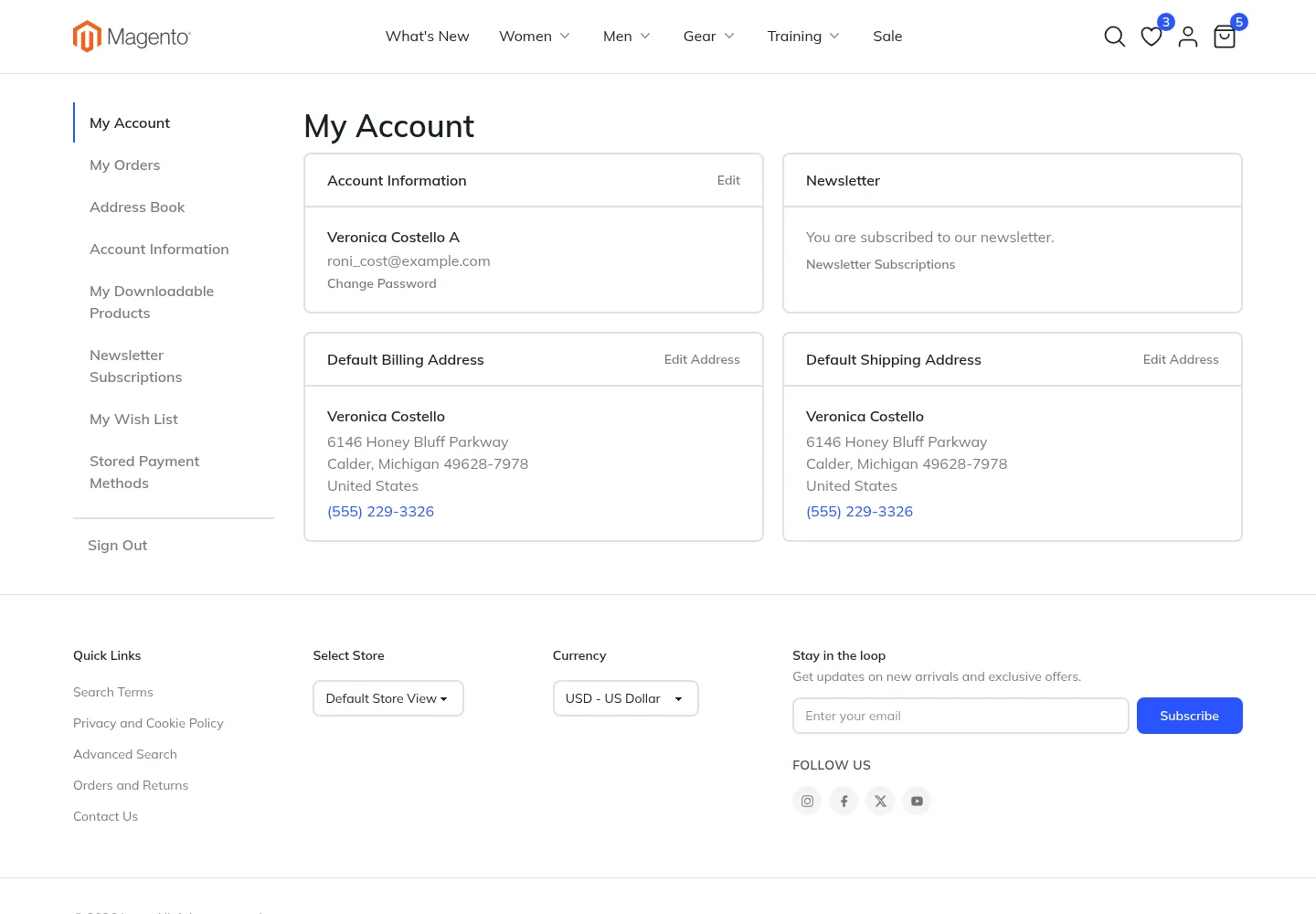Click Sign Out in sidebar

117,546
